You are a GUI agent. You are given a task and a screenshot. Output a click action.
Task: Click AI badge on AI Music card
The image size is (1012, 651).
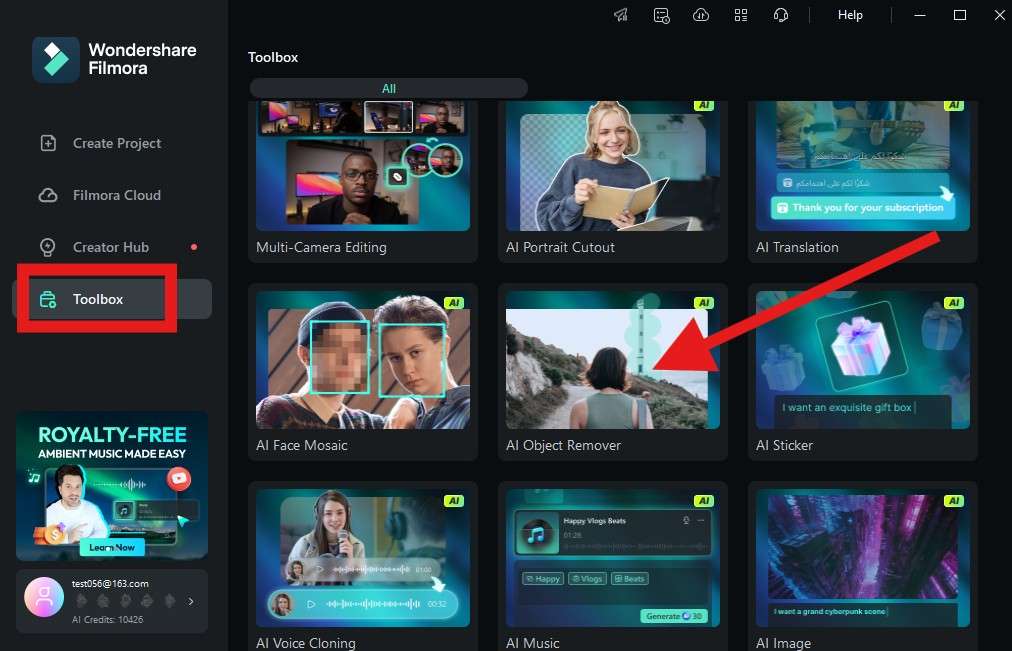click(x=703, y=501)
